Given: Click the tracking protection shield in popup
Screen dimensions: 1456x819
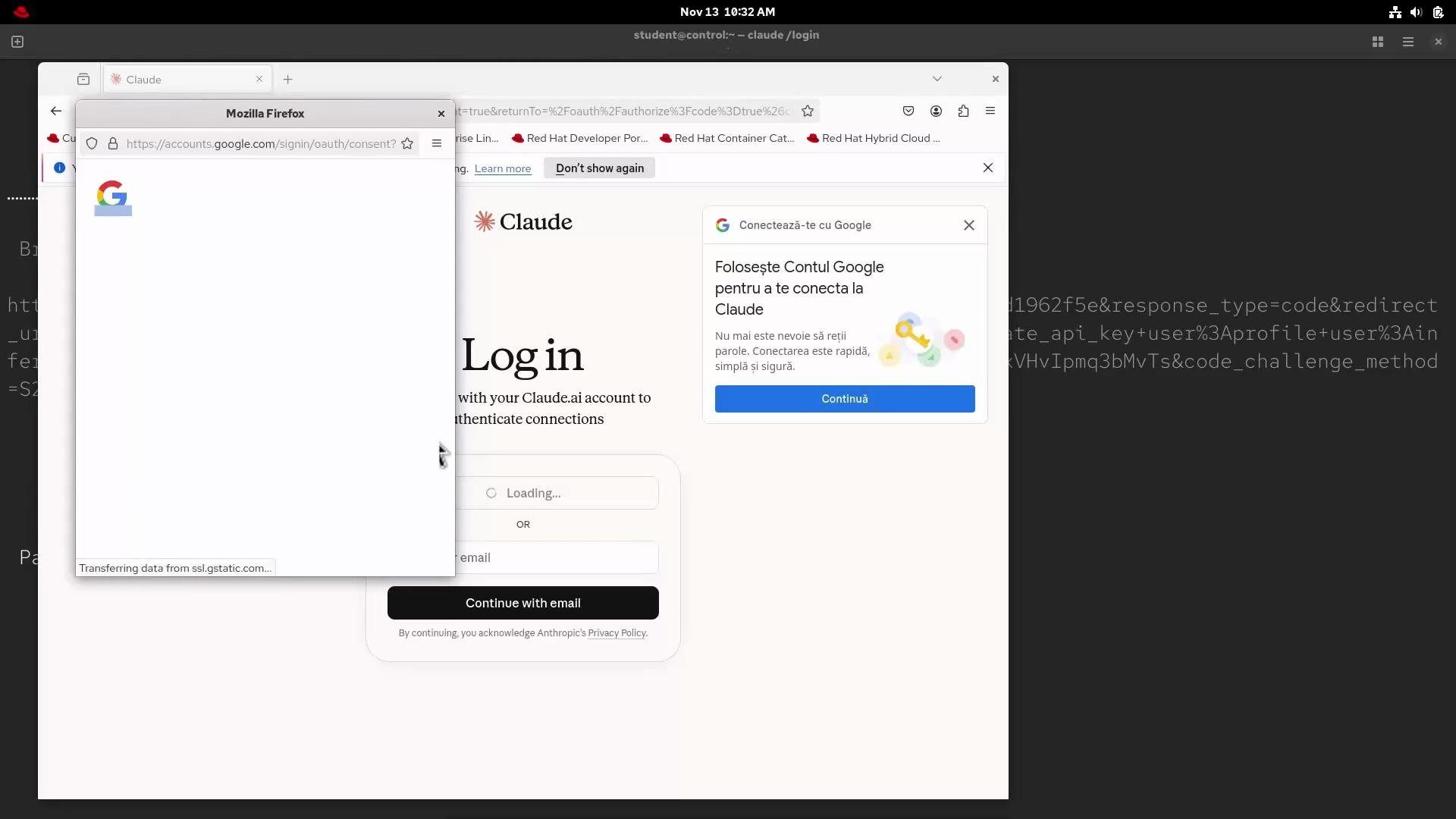Looking at the screenshot, I should pos(92,143).
